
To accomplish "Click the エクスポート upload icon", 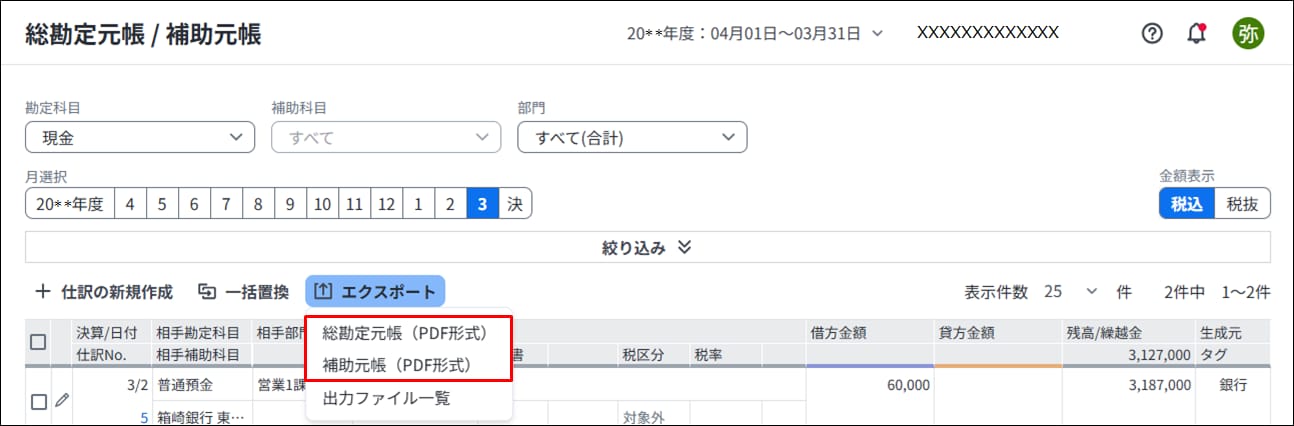I will [x=323, y=292].
